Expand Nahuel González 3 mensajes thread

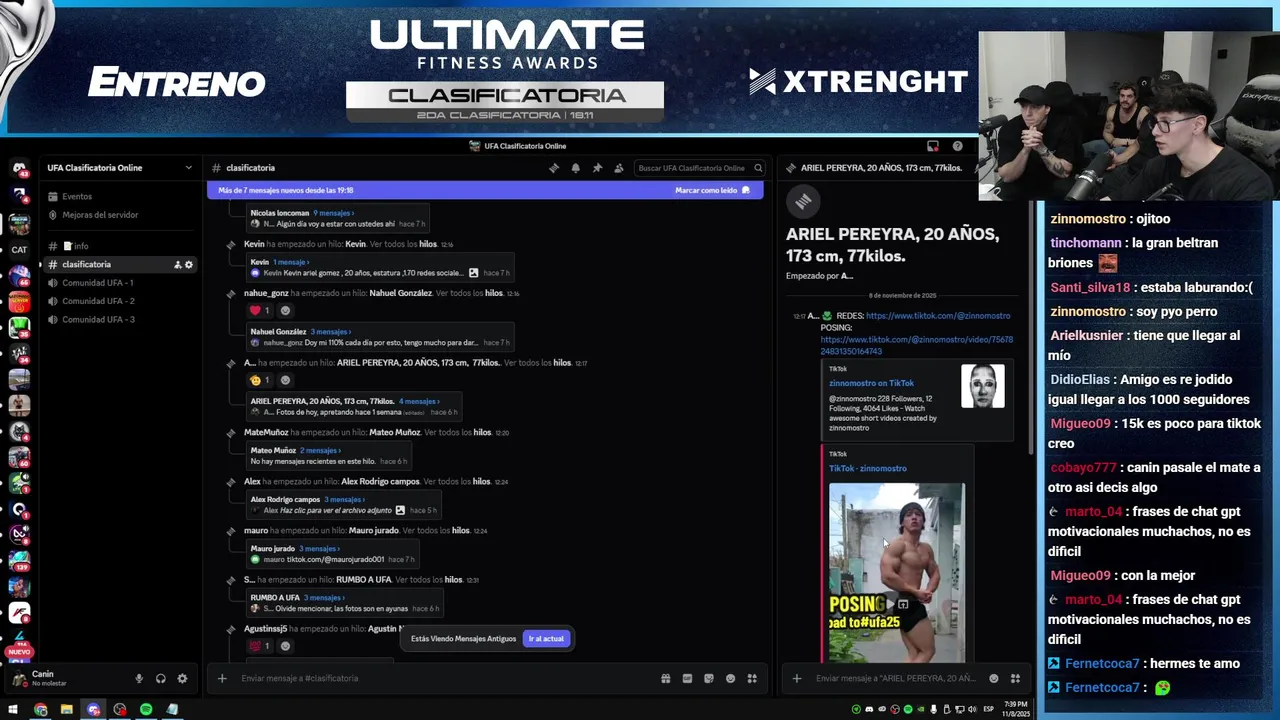(330, 332)
